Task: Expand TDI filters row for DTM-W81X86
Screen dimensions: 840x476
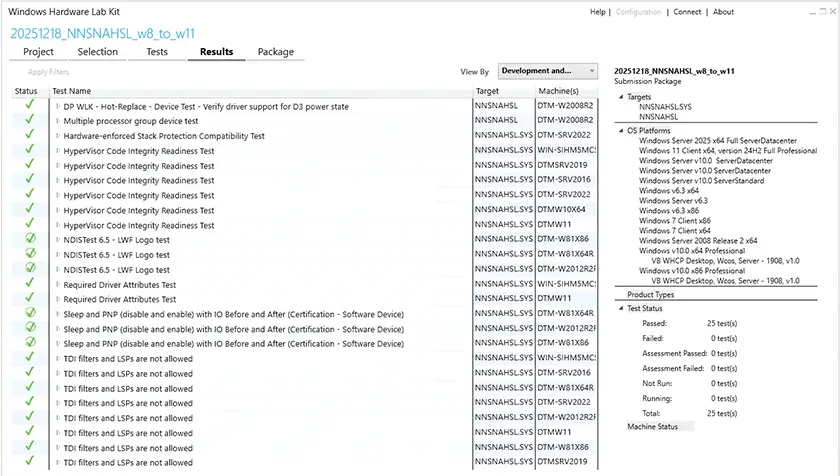Action: (58, 448)
